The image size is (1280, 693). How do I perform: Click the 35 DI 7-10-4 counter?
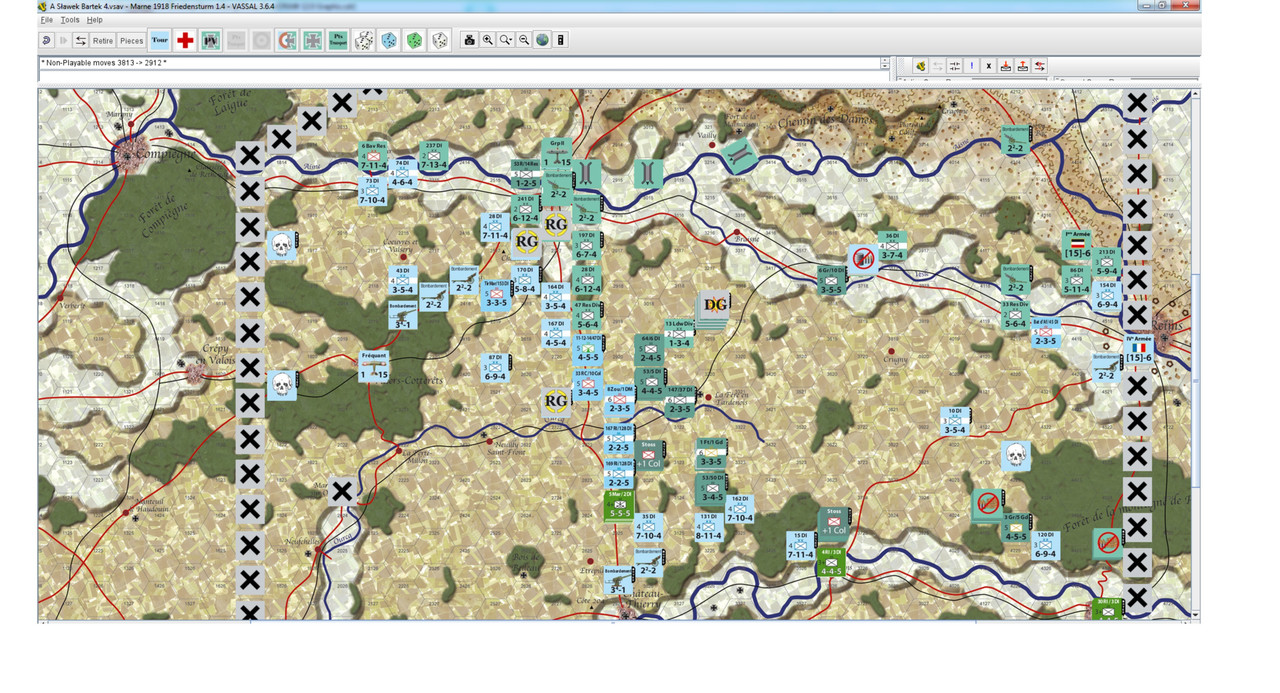pyautogui.click(x=648, y=528)
